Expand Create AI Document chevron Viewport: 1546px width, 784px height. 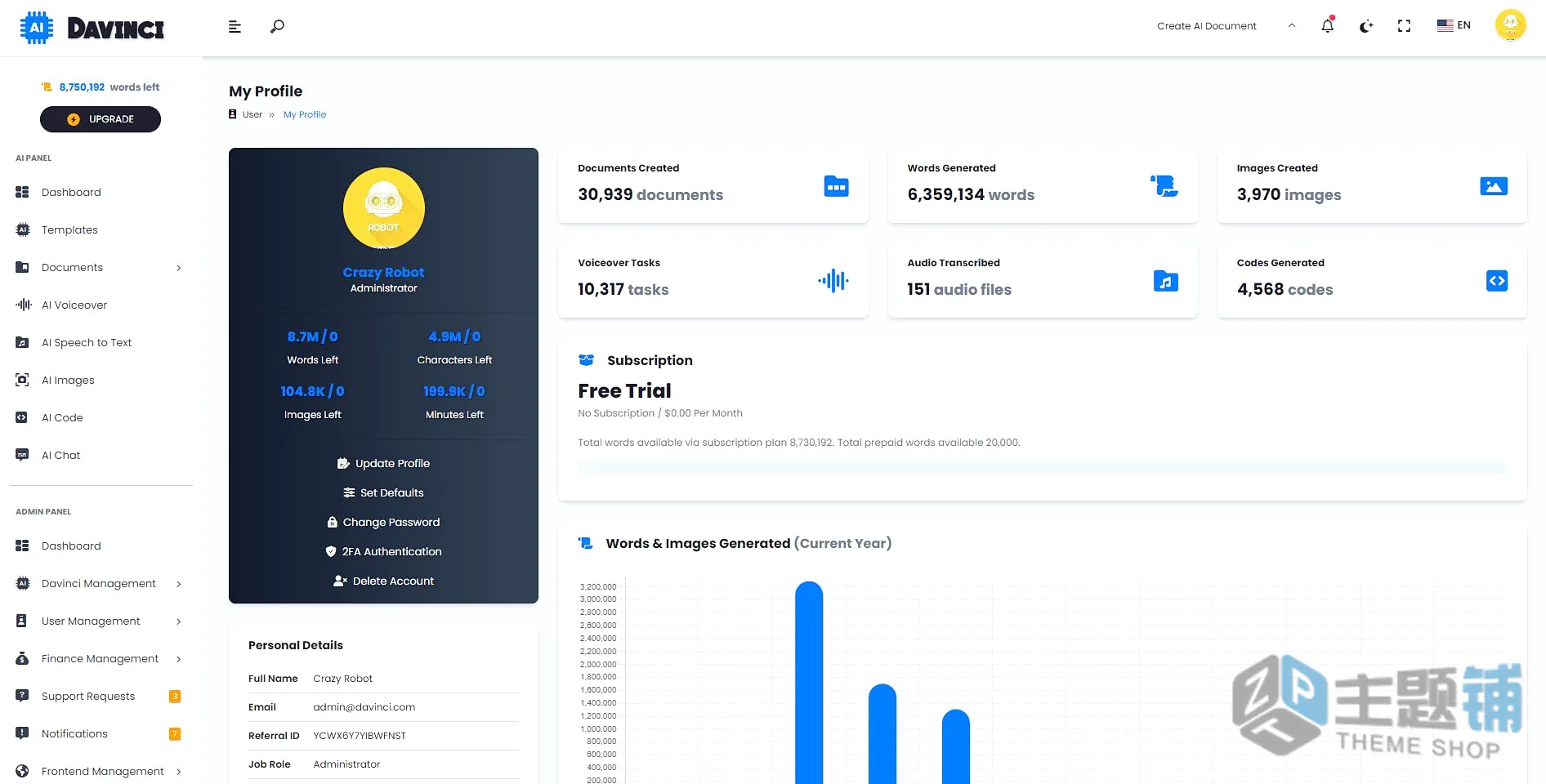coord(1292,25)
